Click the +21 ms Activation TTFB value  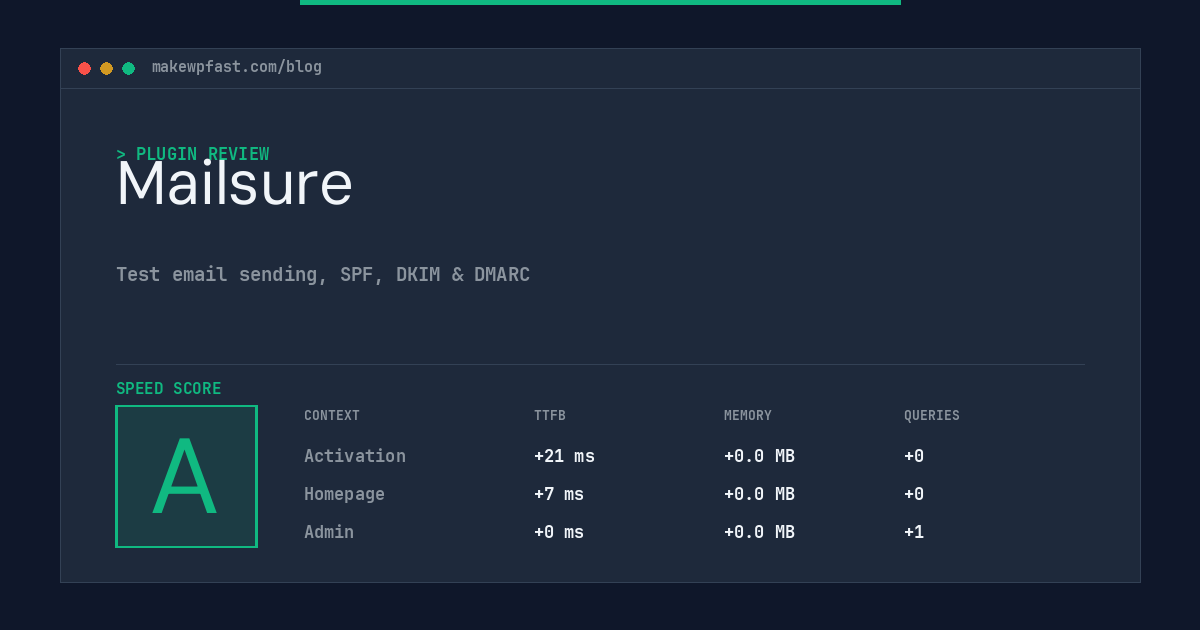pyautogui.click(x=564, y=456)
